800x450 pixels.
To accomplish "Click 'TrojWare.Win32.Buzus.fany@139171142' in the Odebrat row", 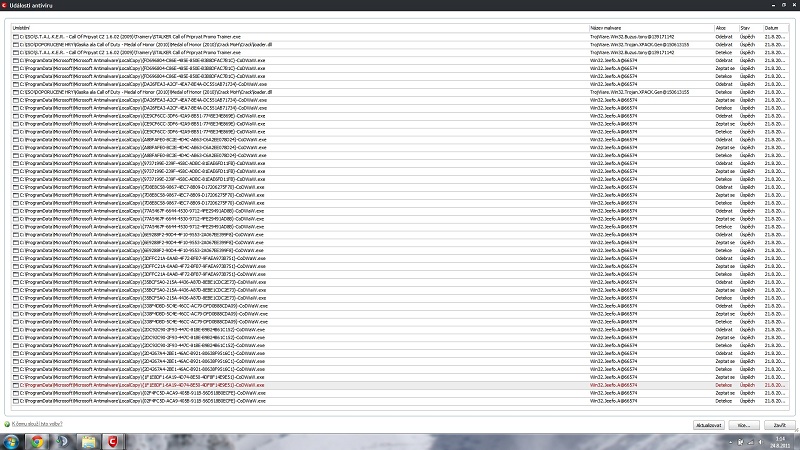I will (632, 37).
